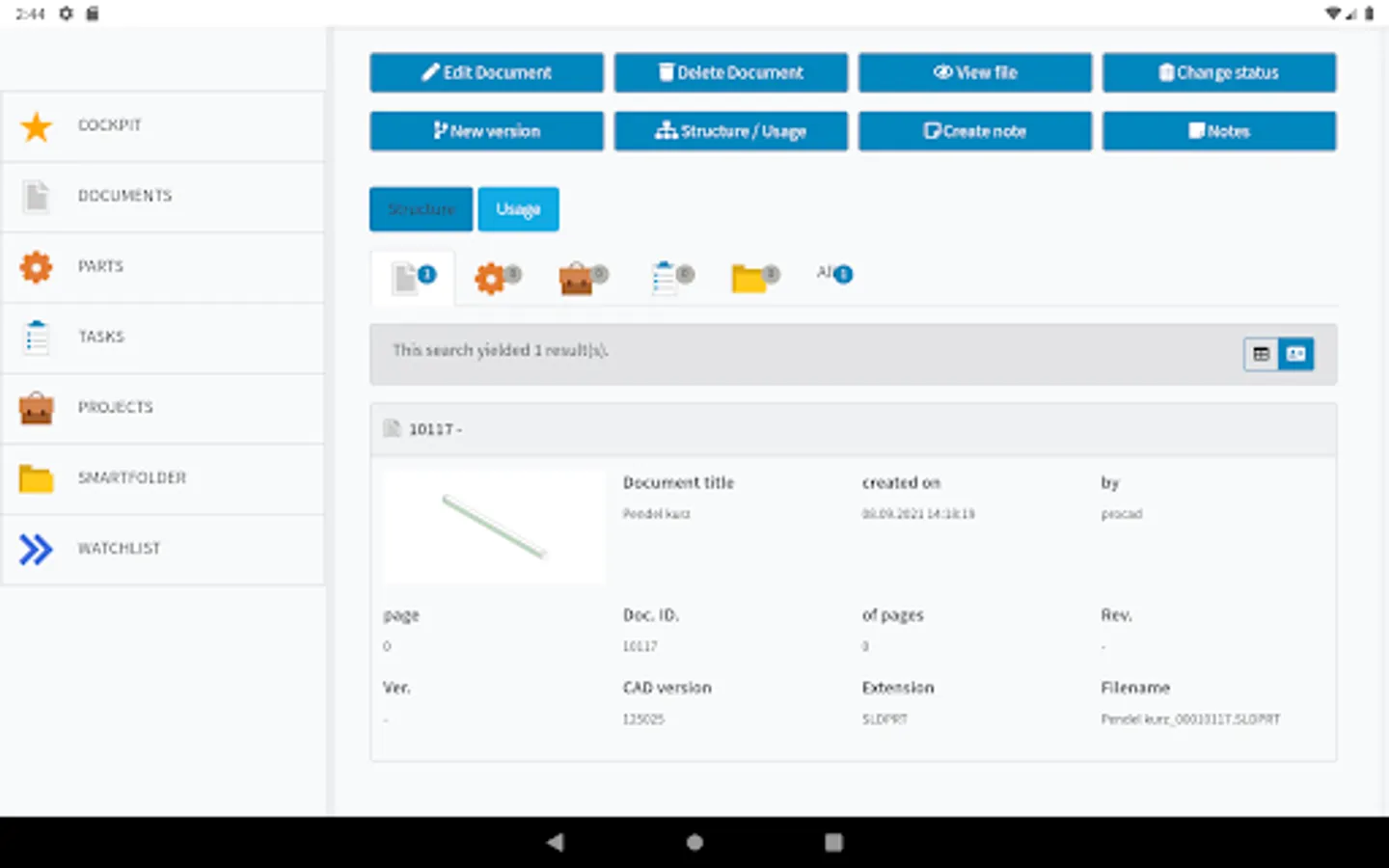Click the View file button

pyautogui.click(x=974, y=72)
